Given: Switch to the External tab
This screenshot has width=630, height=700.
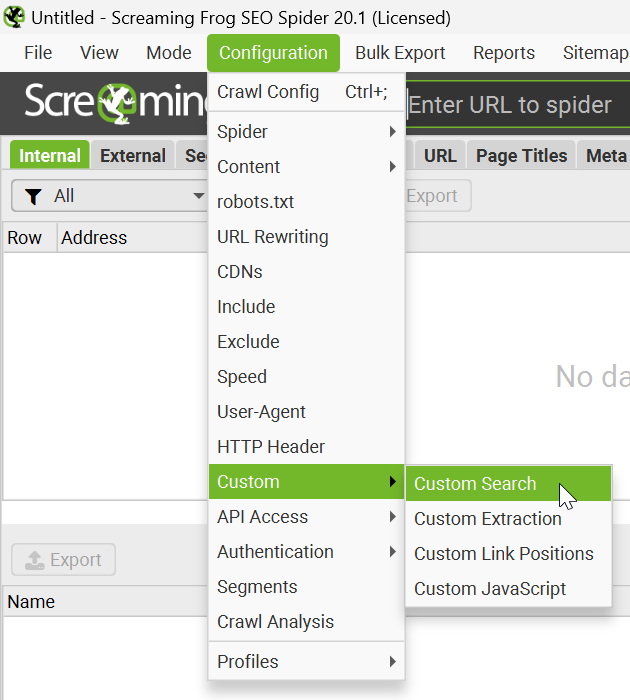Looking at the screenshot, I should pyautogui.click(x=133, y=155).
